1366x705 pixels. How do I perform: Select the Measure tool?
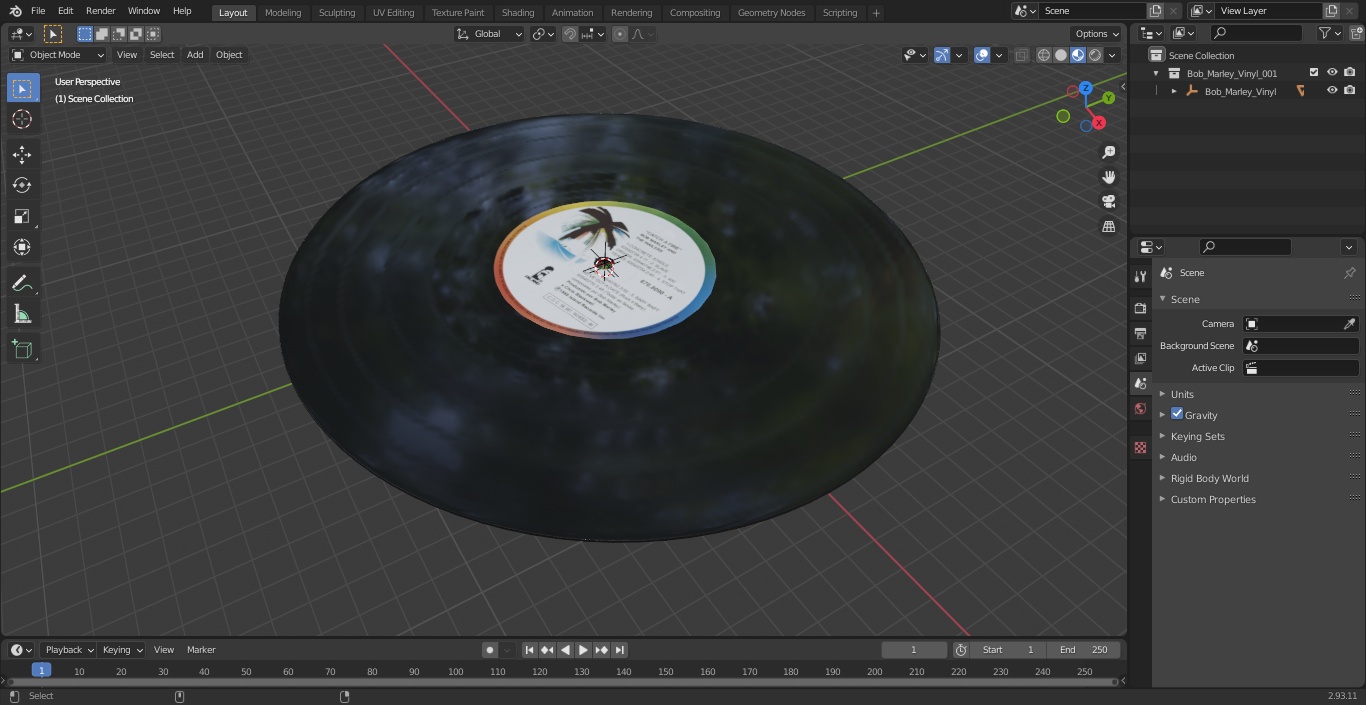22,315
